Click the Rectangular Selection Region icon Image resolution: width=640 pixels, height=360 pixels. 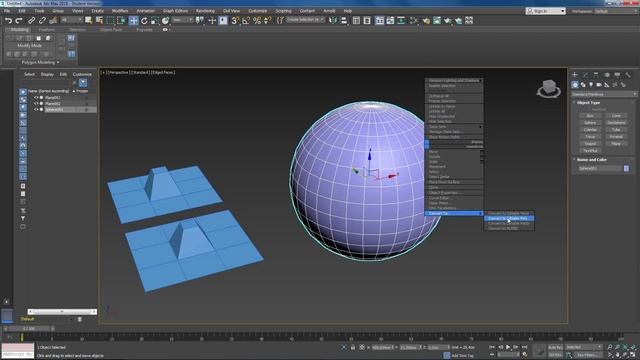110,20
